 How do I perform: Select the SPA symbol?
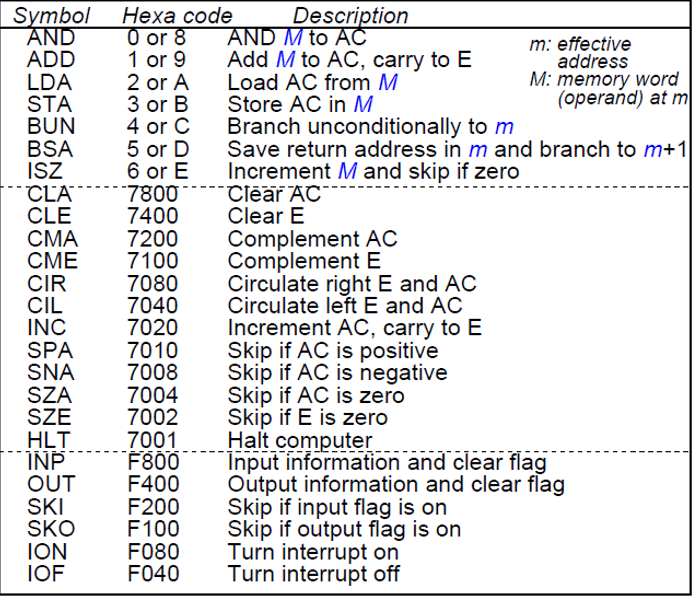click(50, 351)
